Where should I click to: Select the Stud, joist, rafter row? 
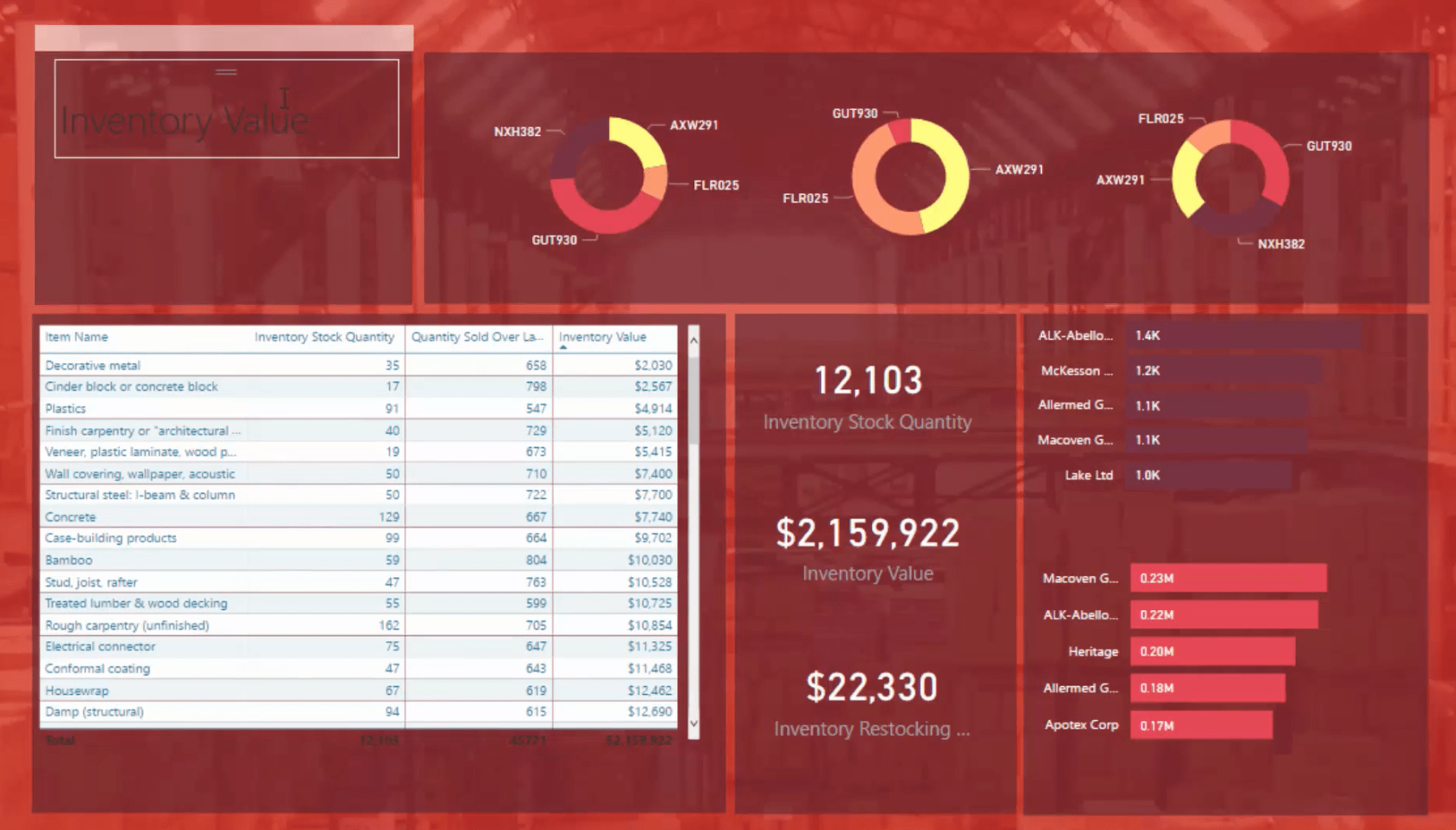pyautogui.click(x=359, y=582)
